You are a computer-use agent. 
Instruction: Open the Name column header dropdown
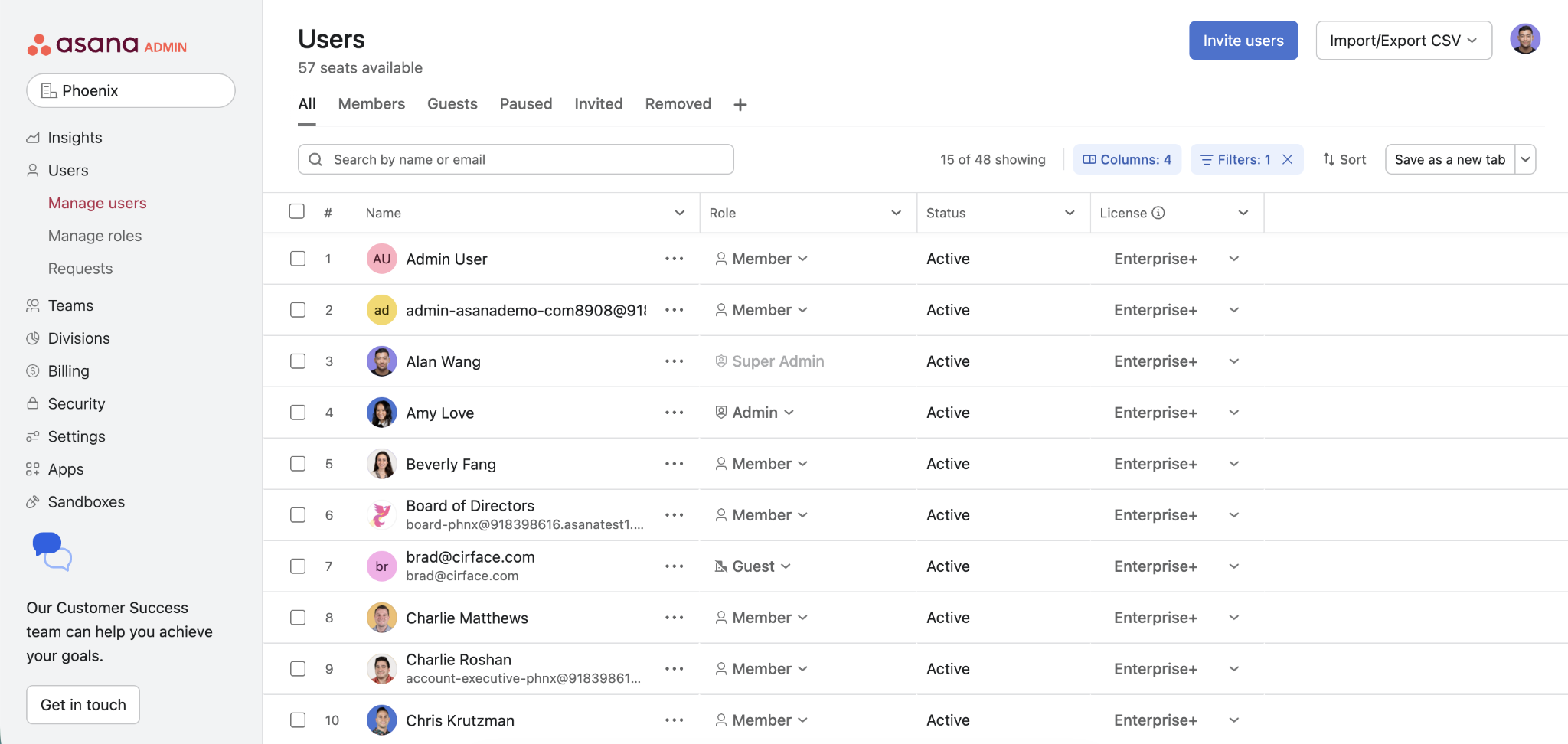679,213
